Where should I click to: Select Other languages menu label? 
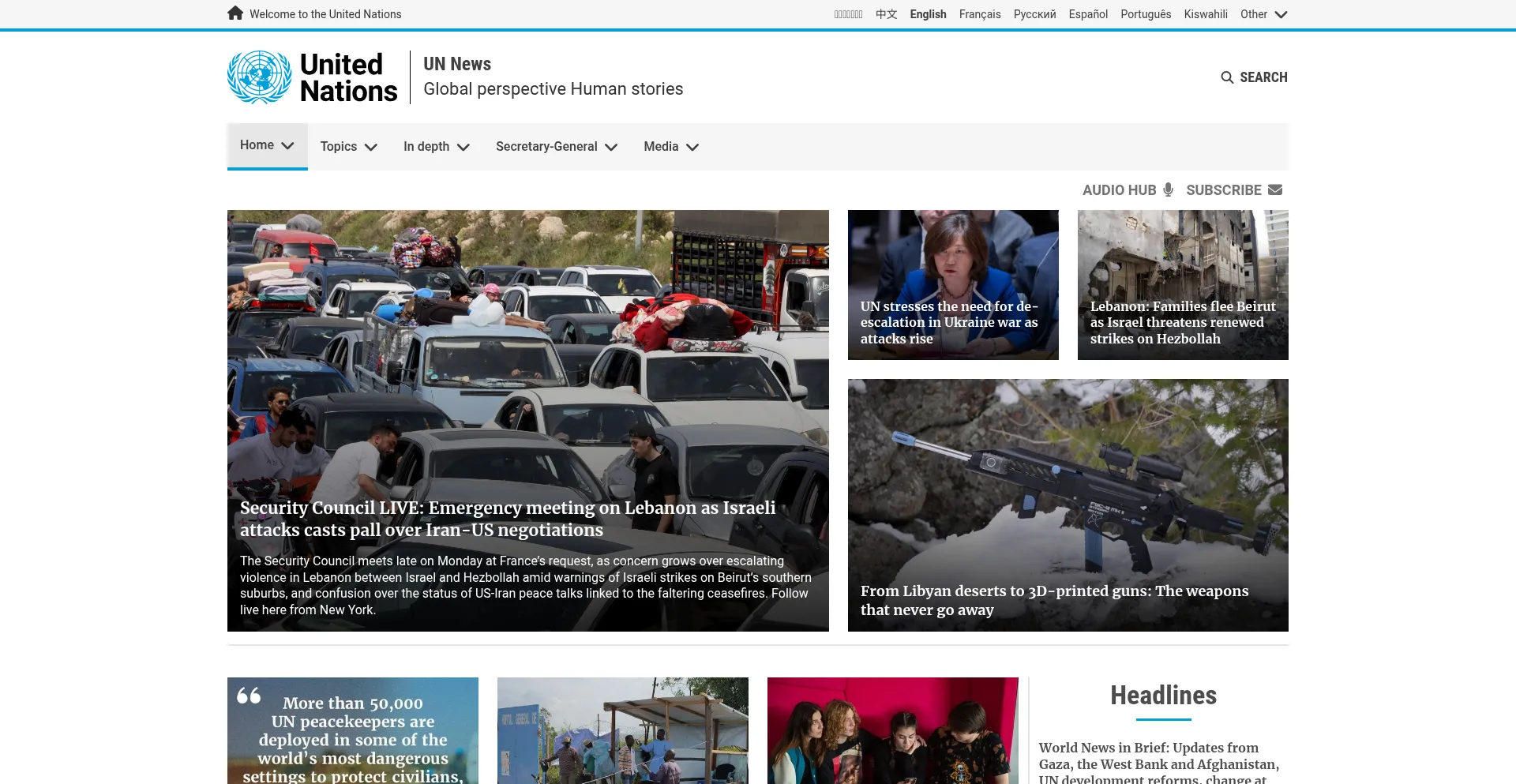tap(1254, 14)
